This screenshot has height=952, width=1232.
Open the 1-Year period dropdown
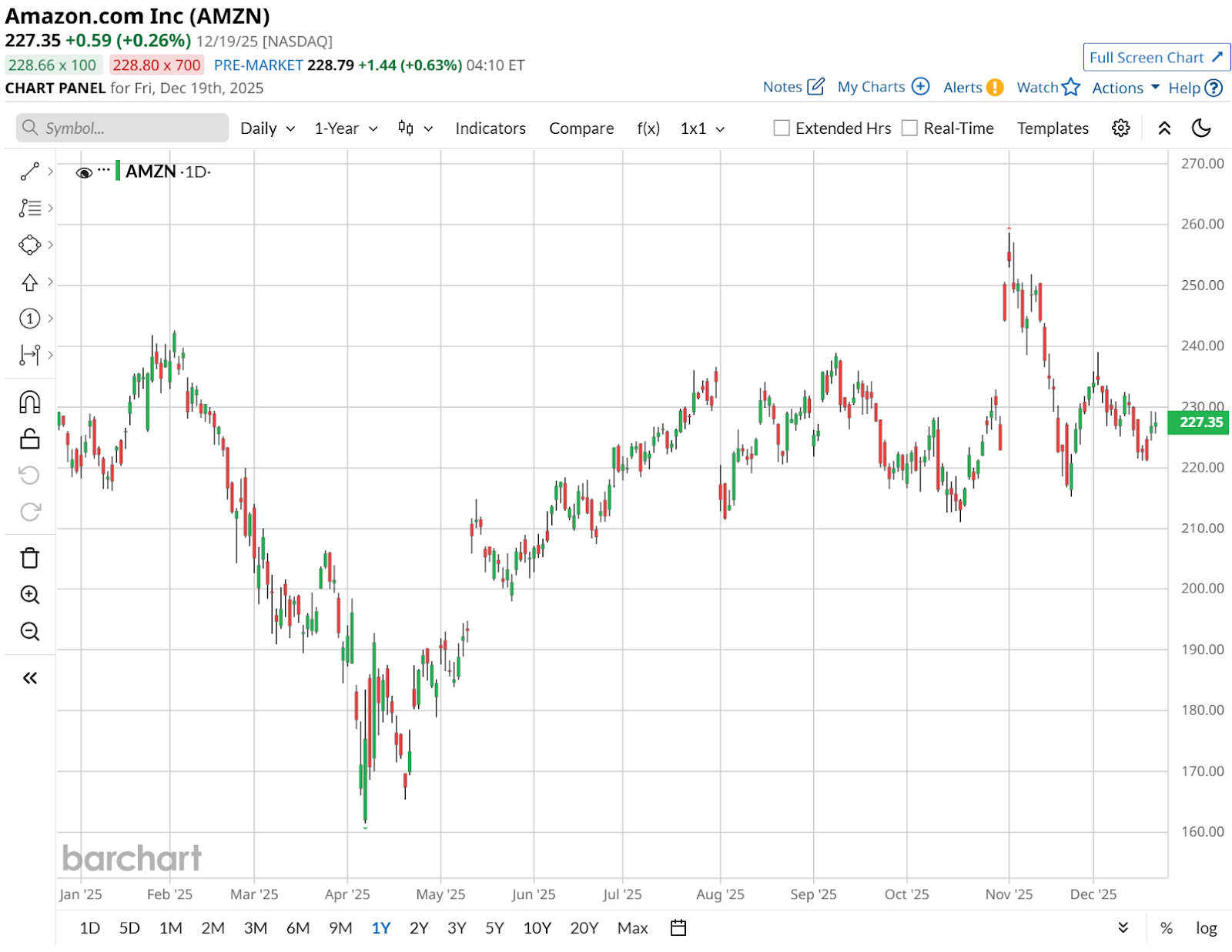[346, 129]
